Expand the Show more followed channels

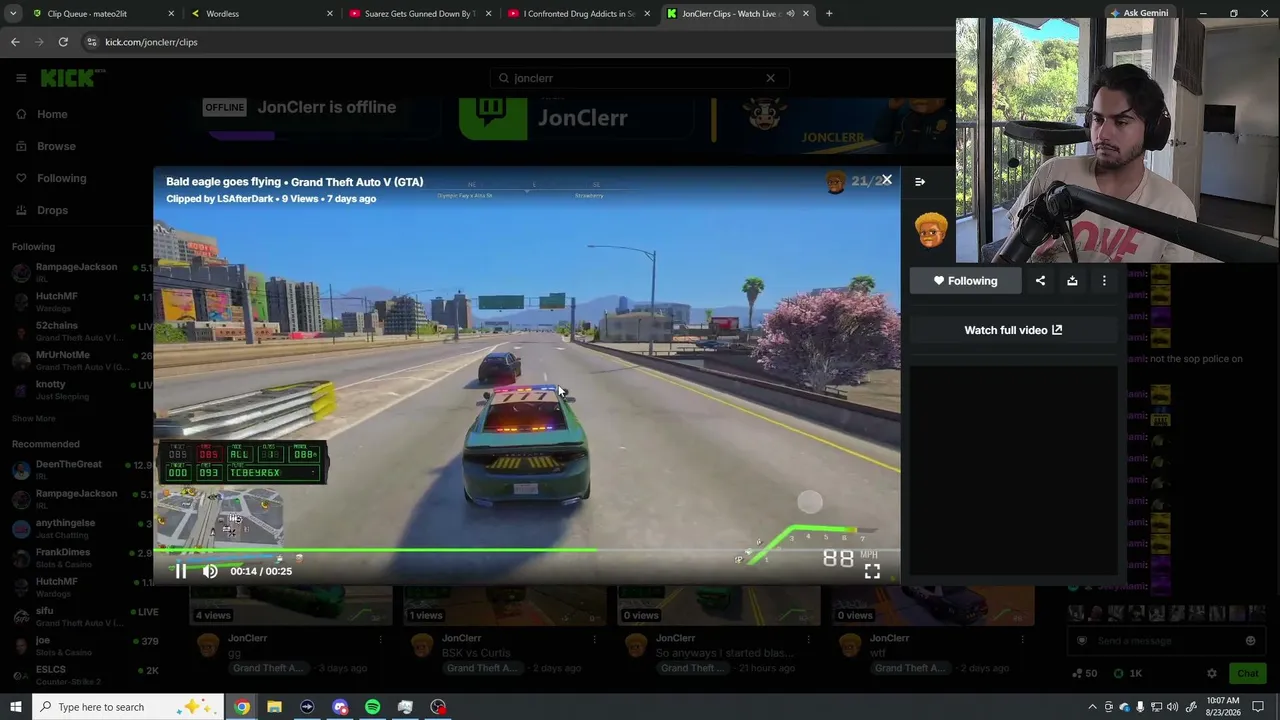click(x=33, y=418)
